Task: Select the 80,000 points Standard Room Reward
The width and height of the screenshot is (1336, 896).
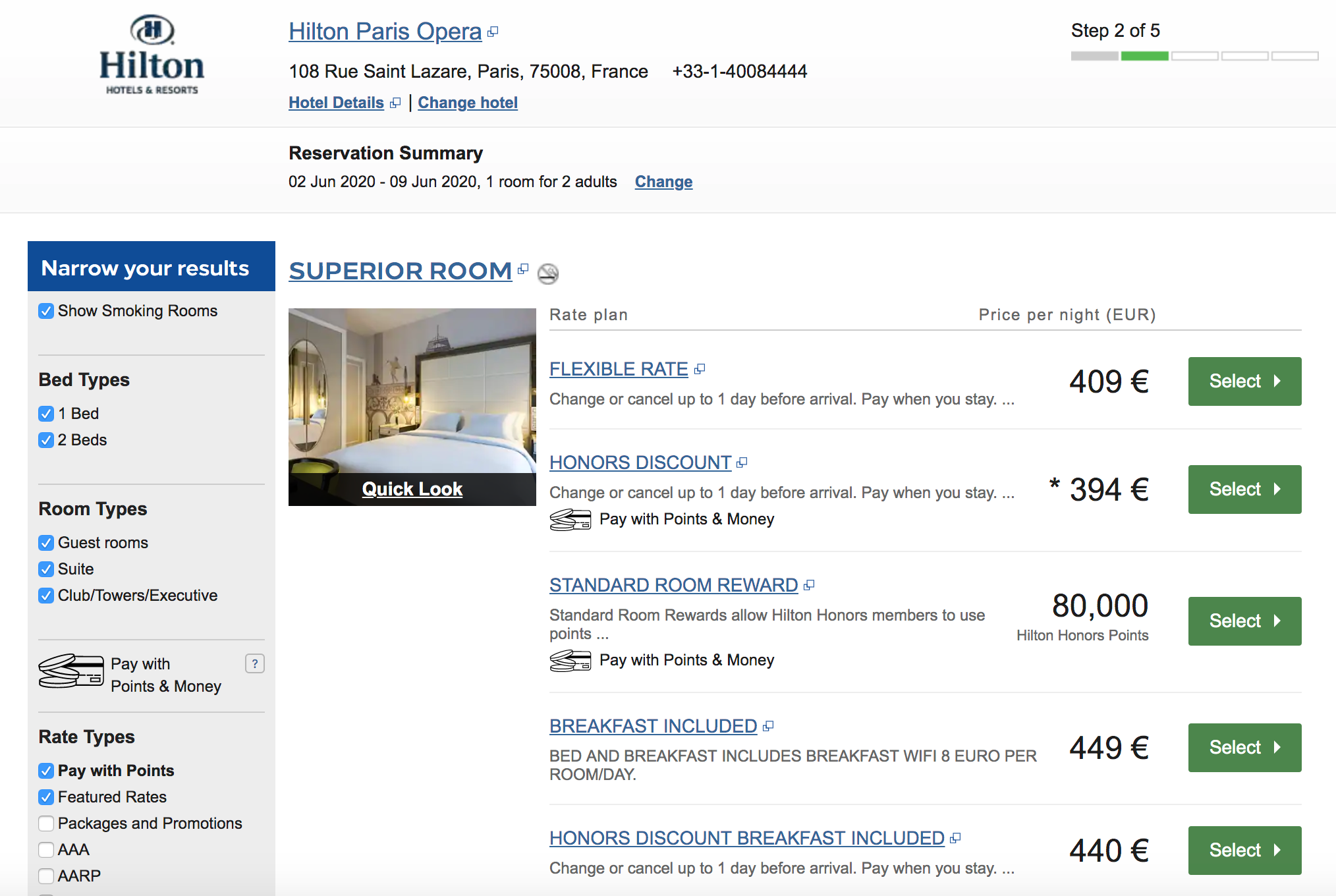Action: tap(1244, 621)
